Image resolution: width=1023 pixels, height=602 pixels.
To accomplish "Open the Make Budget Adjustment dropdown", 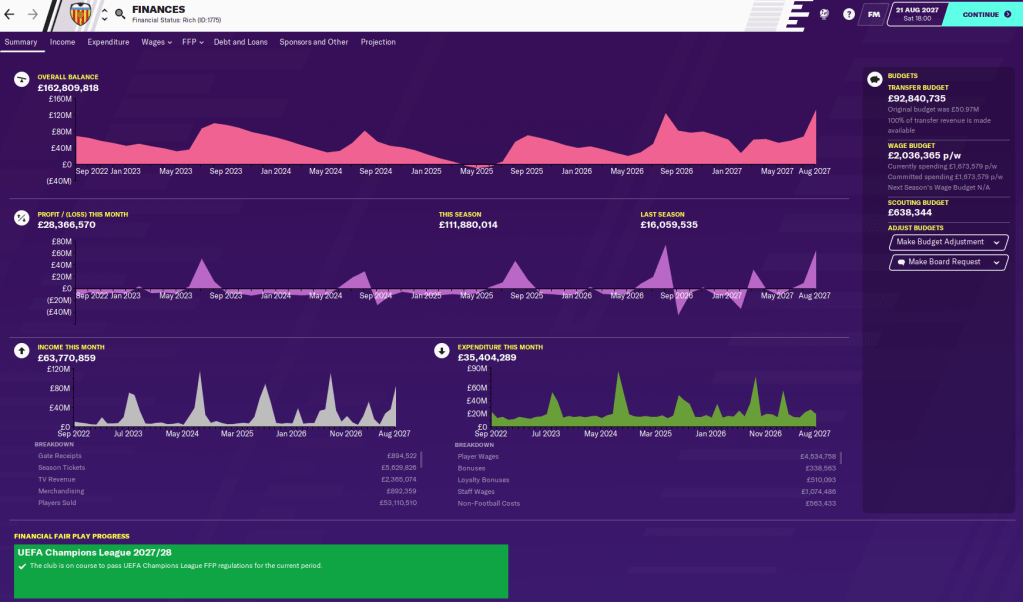I will click(947, 242).
